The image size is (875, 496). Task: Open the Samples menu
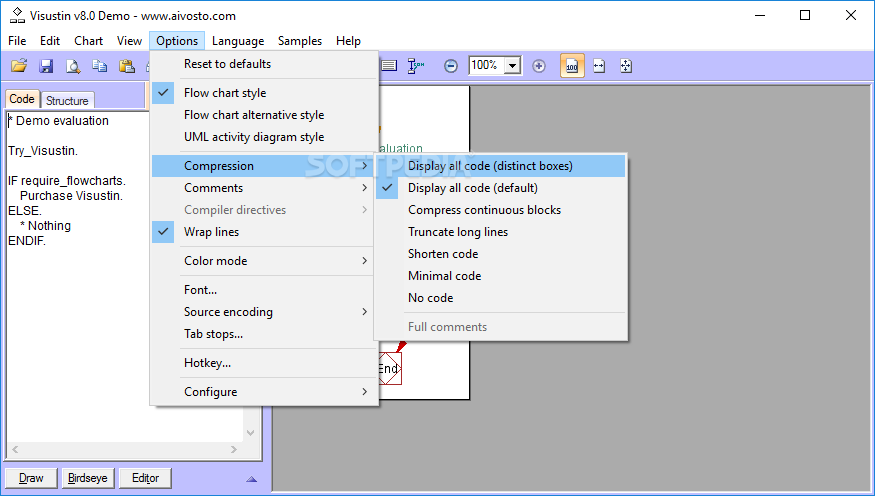(300, 41)
